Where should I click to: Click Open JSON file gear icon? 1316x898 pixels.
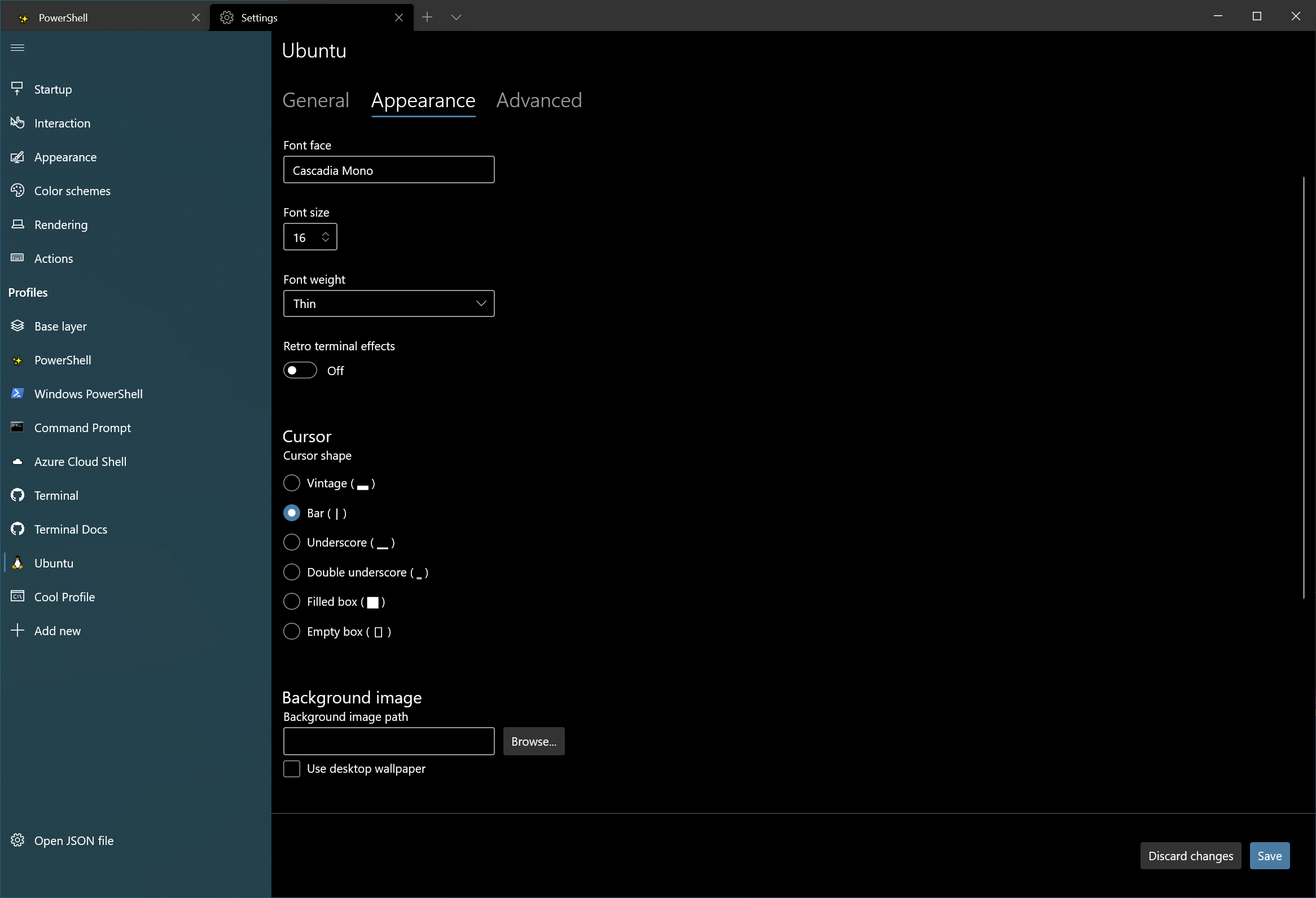[x=17, y=840]
